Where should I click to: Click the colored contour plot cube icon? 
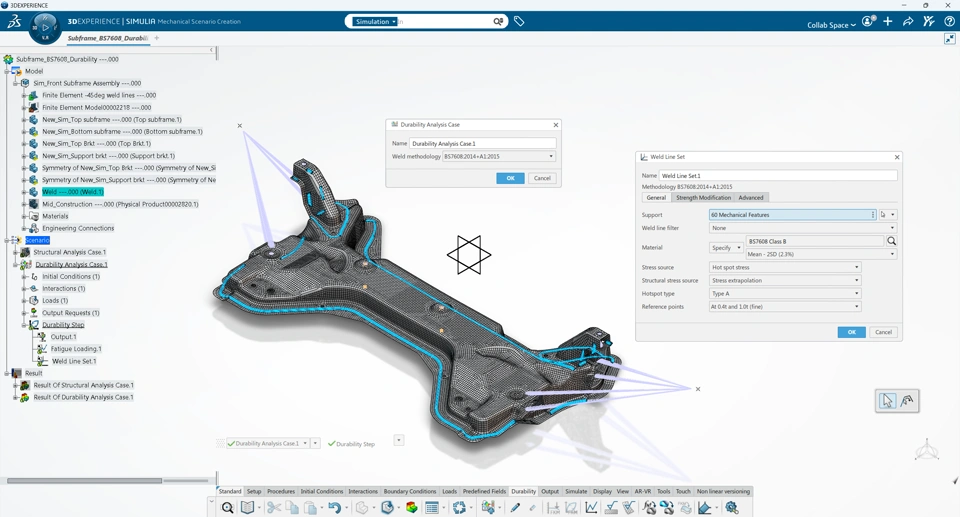(411, 507)
